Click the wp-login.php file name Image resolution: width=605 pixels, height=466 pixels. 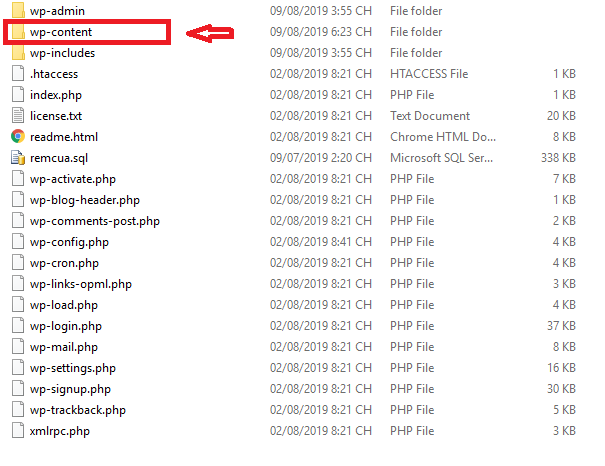tap(66, 326)
